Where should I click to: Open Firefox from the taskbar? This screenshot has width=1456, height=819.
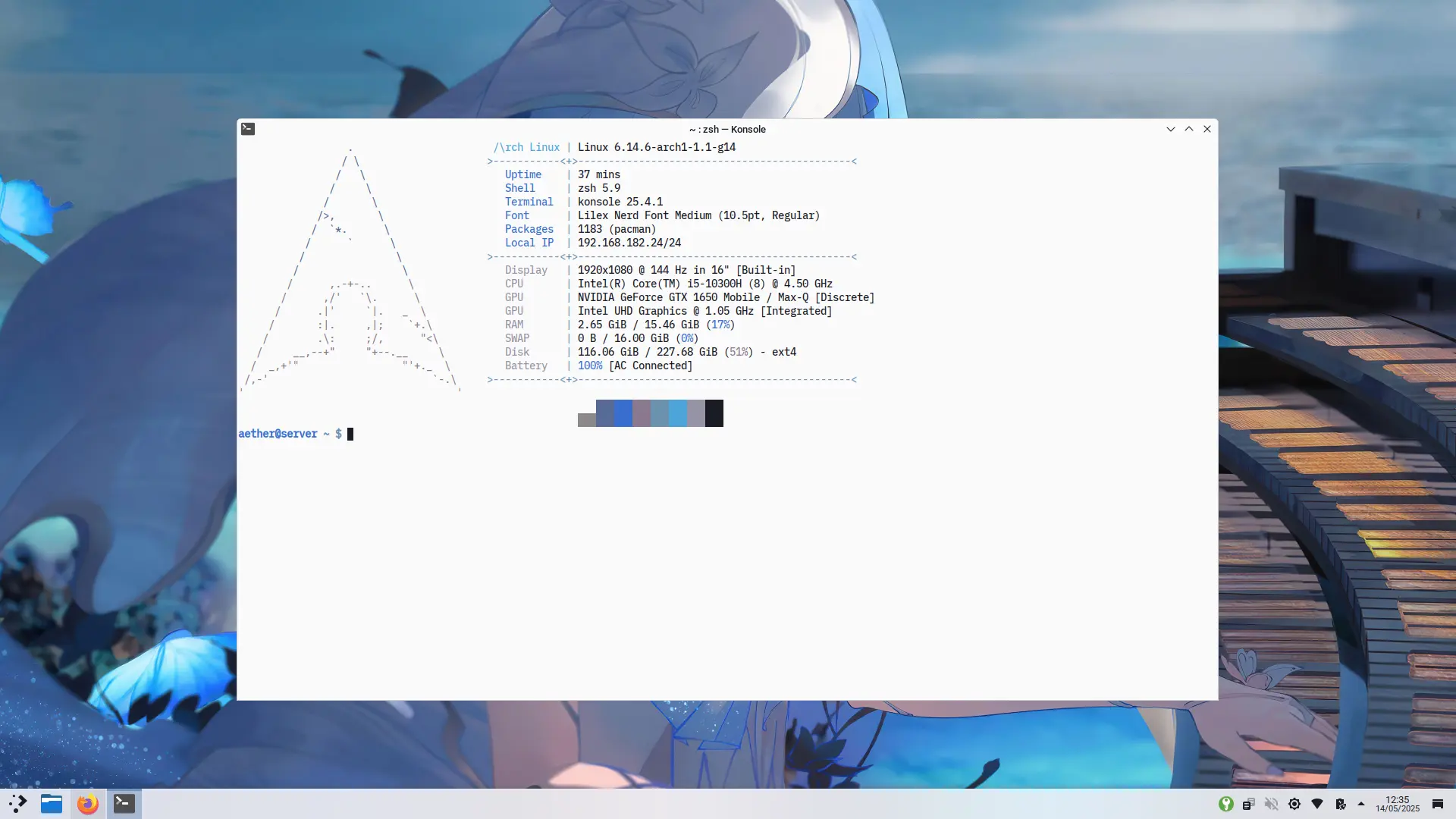(x=88, y=804)
